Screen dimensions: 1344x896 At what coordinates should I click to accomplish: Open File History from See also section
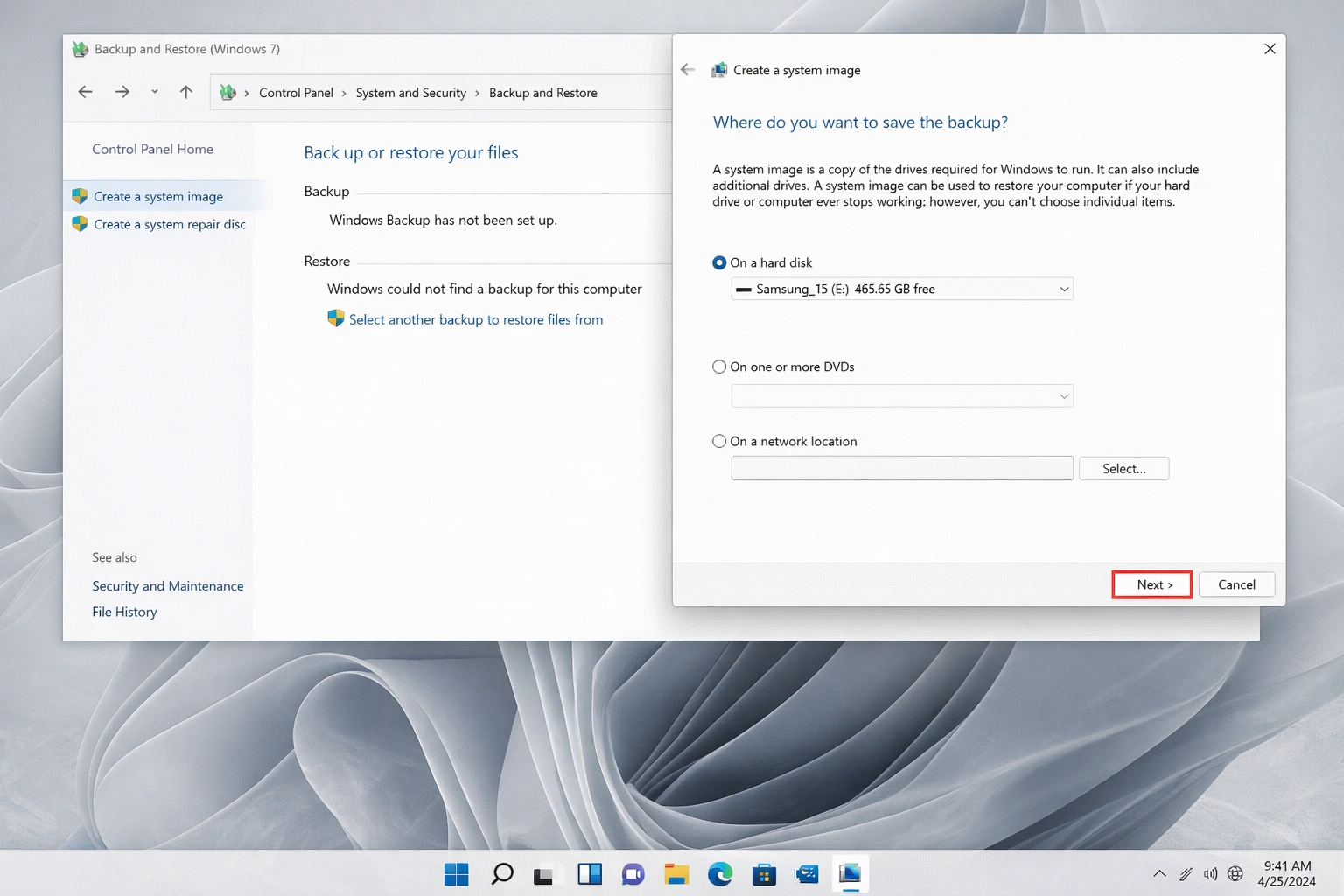click(124, 611)
